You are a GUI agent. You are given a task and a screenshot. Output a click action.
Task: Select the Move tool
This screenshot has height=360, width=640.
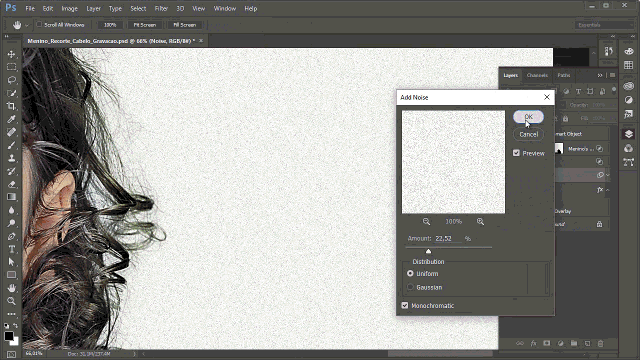click(x=11, y=54)
